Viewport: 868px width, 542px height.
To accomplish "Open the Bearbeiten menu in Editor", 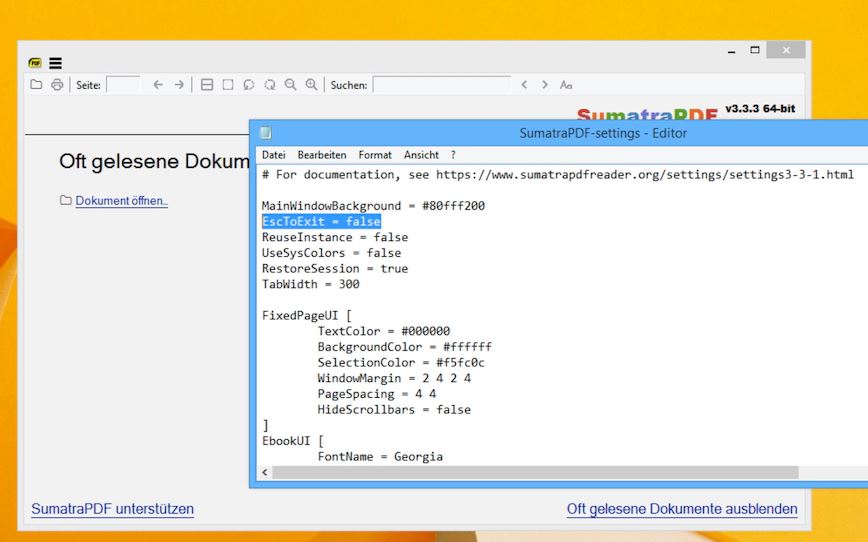I will point(322,155).
